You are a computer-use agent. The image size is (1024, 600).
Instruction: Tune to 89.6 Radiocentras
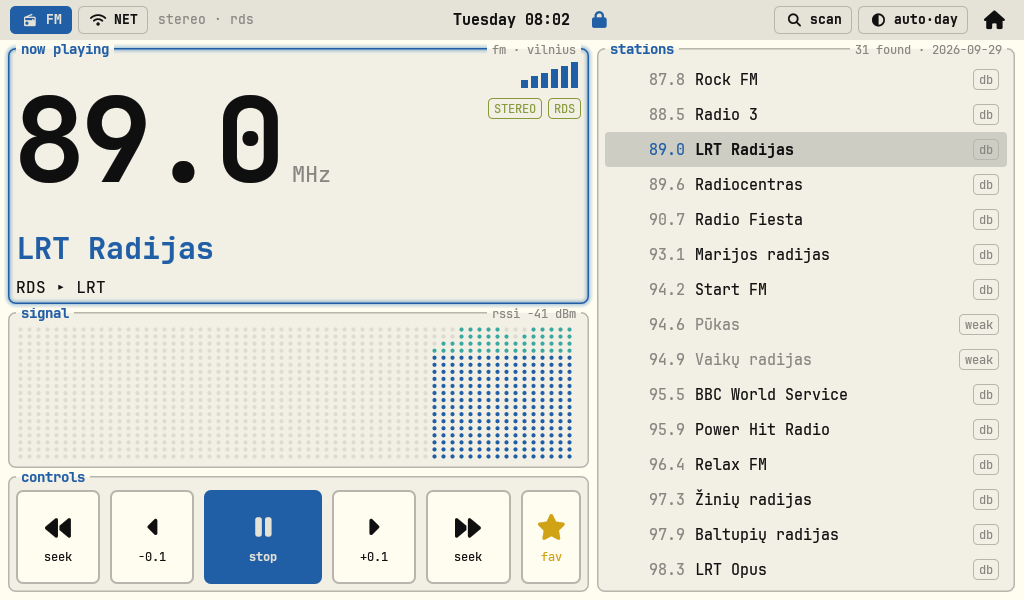(806, 185)
